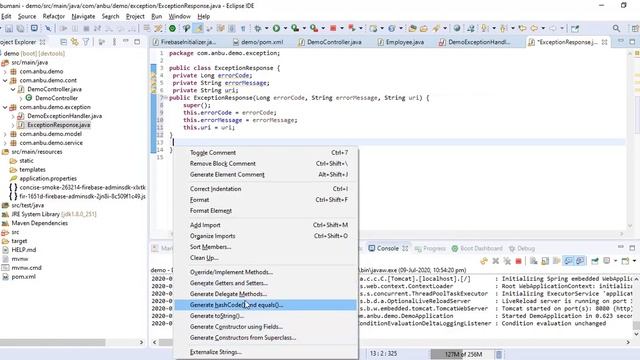Click the Save icon in the toolbar
Image resolution: width=640 pixels, height=360 pixels.
pyautogui.click(x=9, y=29)
